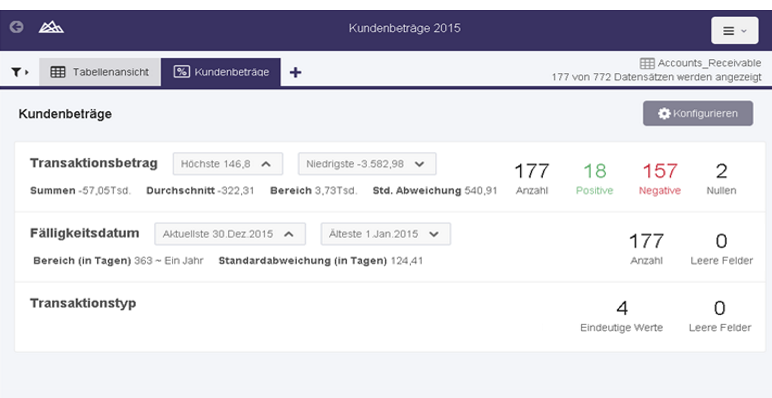Image resolution: width=772 pixels, height=398 pixels.
Task: Open the hamburger menu dropdown
Action: point(735,31)
